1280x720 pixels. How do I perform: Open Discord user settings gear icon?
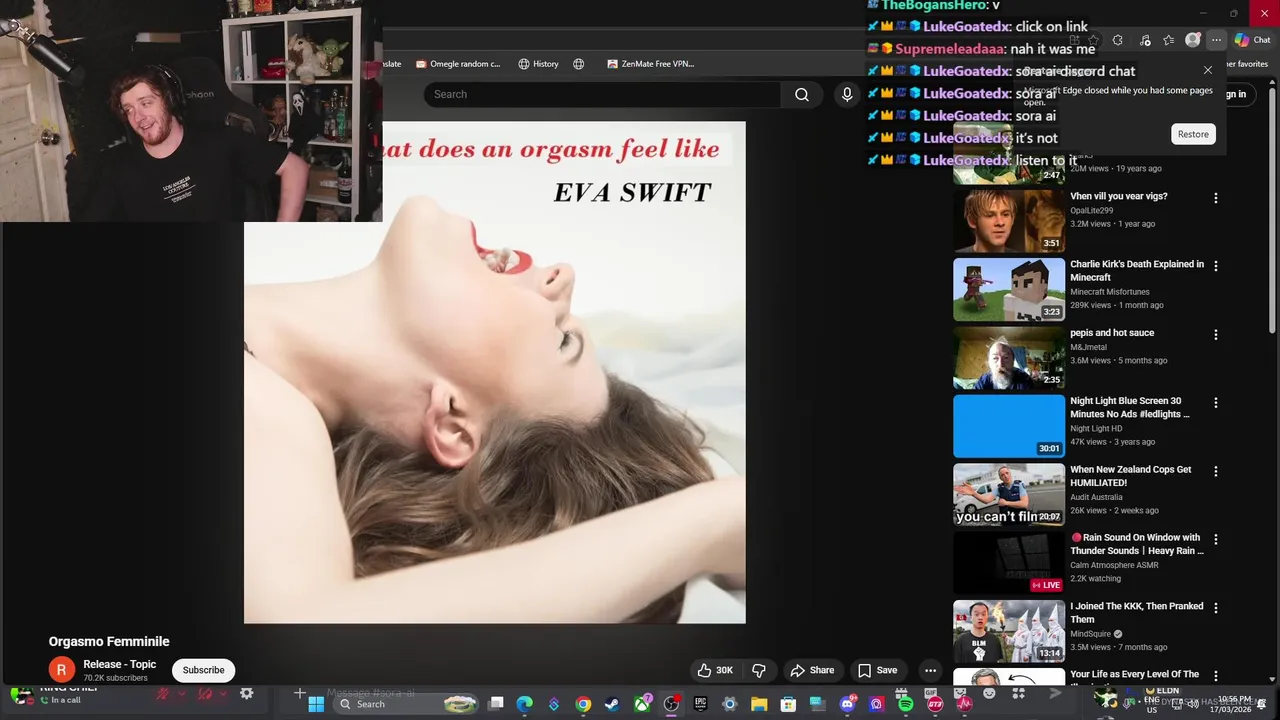(x=247, y=694)
